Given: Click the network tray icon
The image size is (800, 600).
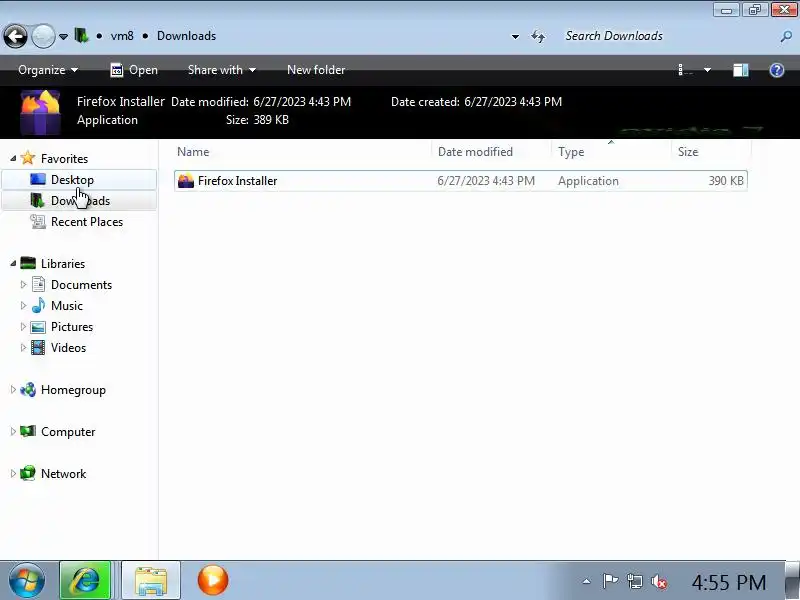Looking at the screenshot, I should (x=635, y=581).
